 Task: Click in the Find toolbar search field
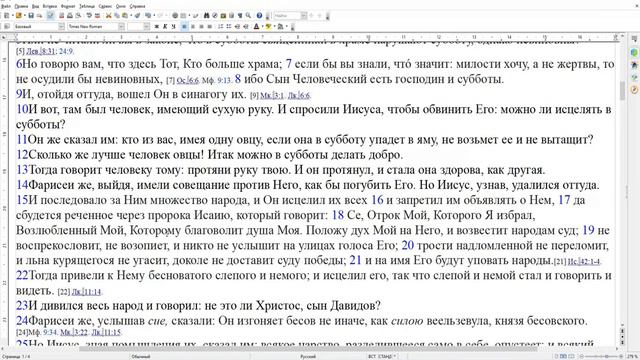[x=287, y=16]
